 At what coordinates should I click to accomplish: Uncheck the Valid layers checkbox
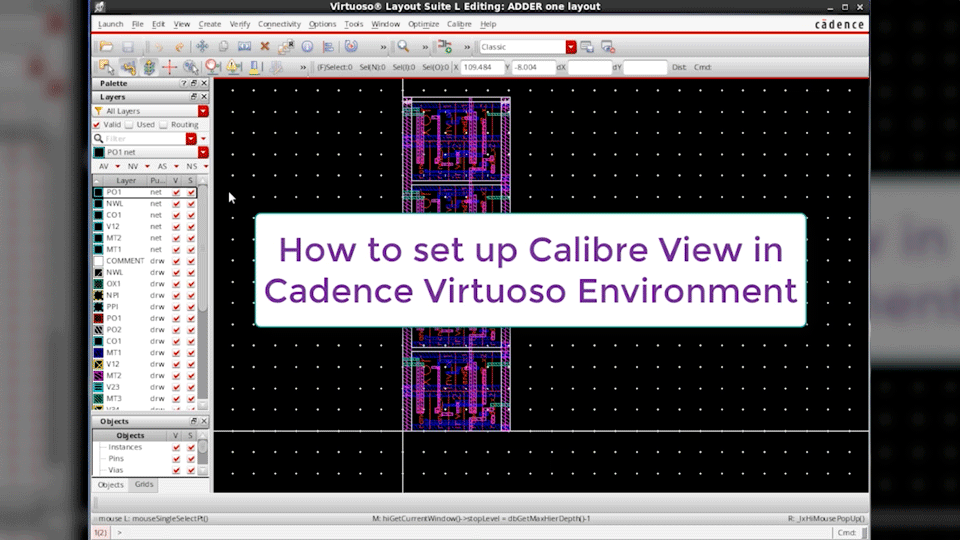click(97, 125)
